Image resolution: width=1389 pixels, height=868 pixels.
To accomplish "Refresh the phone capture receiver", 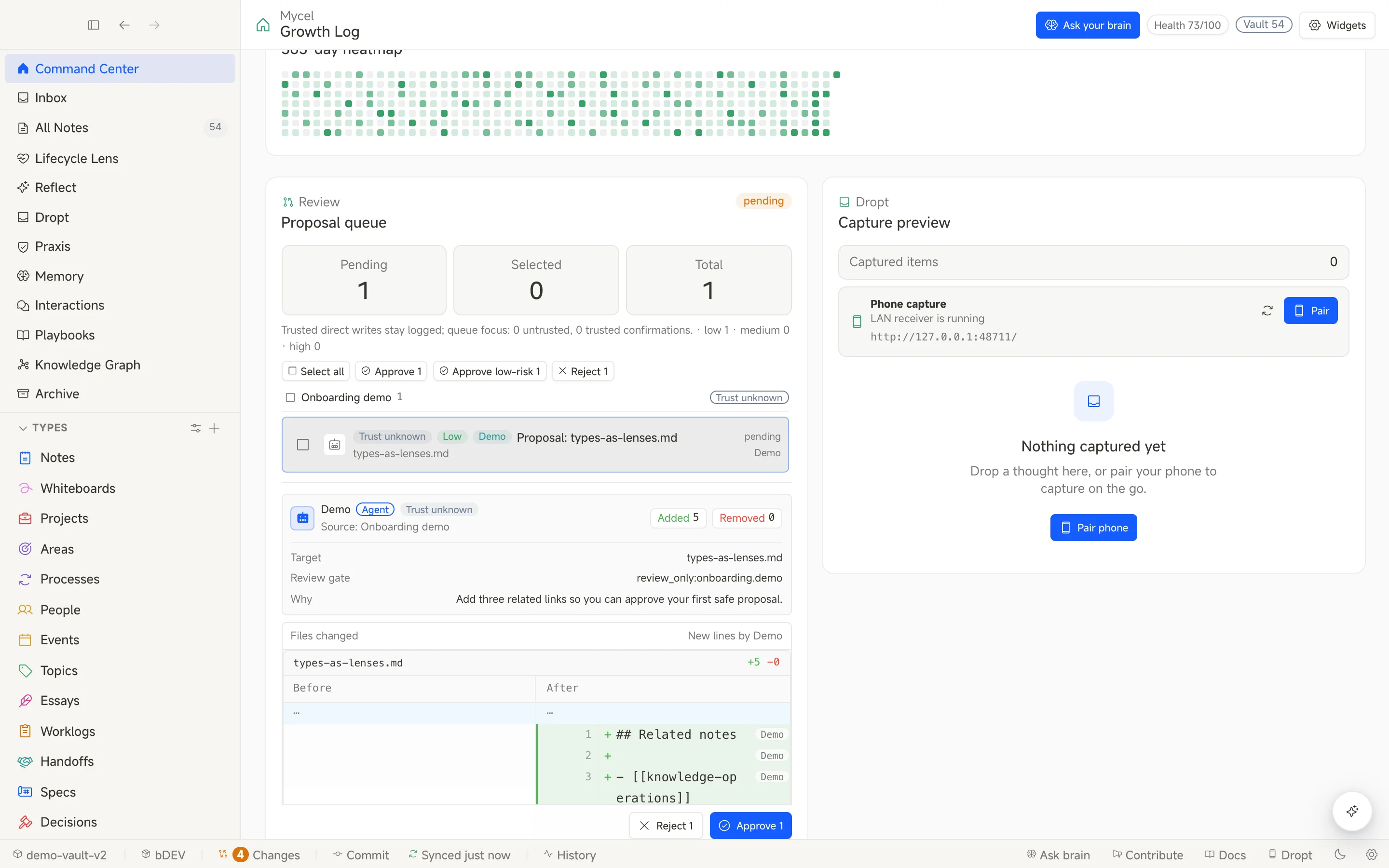I will tap(1267, 311).
